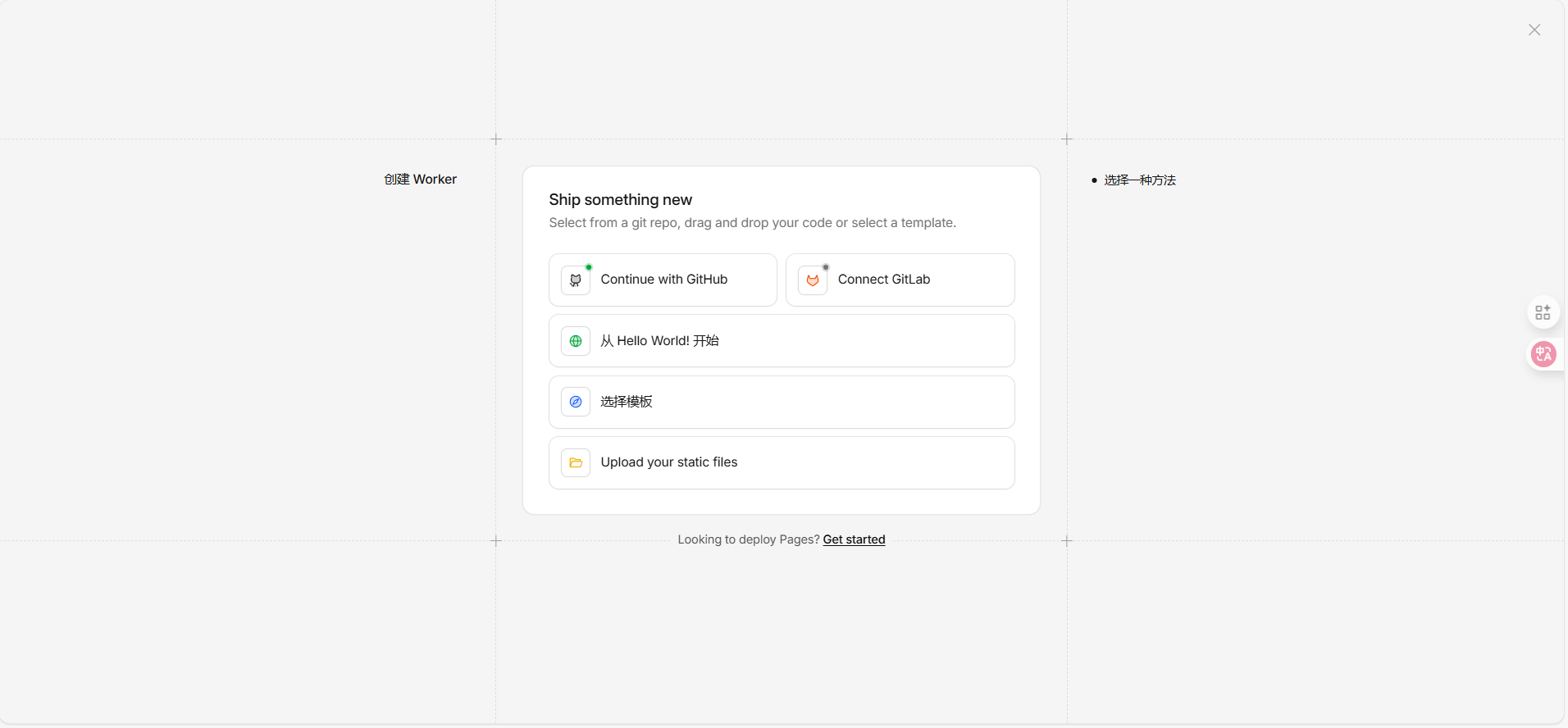Connect GitLab account
The width and height of the screenshot is (1568, 728).
(884, 280)
